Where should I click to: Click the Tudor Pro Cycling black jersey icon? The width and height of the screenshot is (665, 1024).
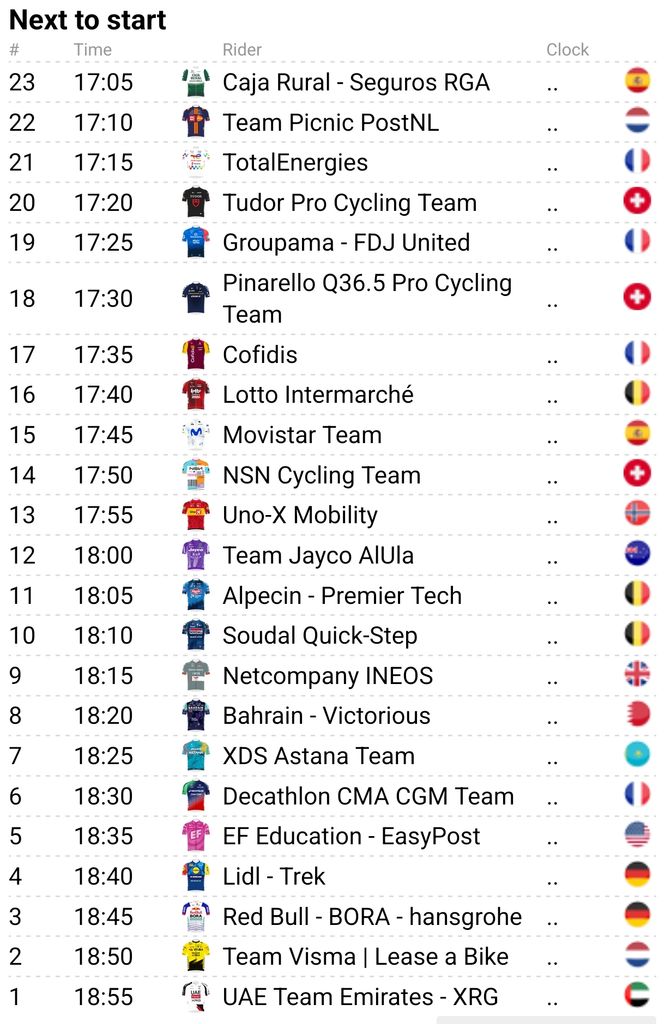pyautogui.click(x=195, y=202)
